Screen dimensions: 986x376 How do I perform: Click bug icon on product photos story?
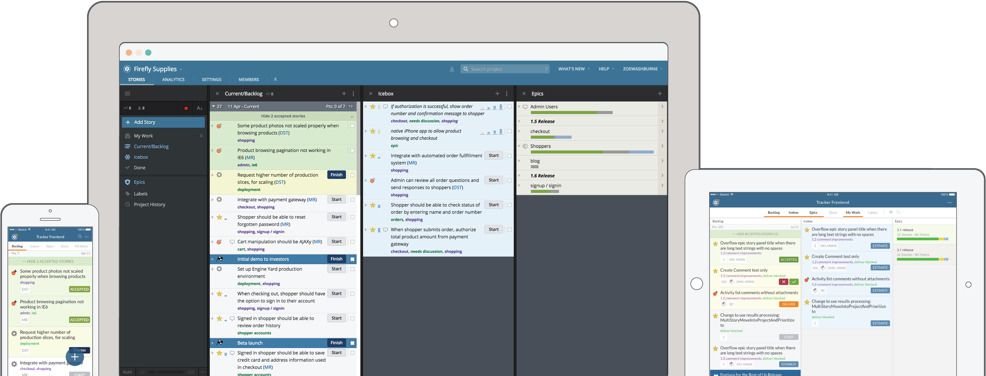(x=219, y=126)
